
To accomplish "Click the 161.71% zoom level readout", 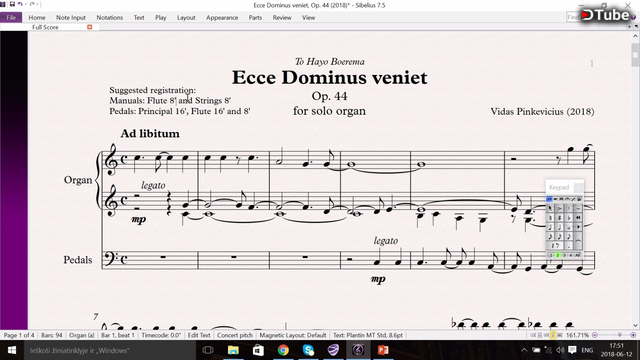I will [x=577, y=335].
